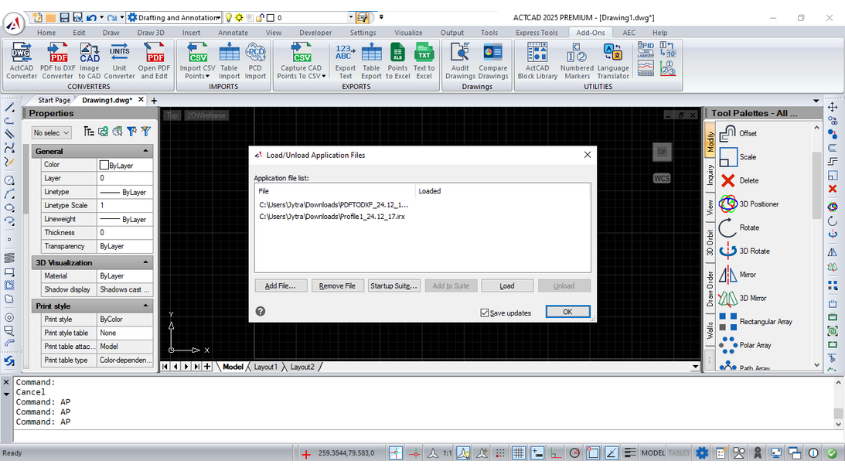Launch PDF to DXF Converter

click(x=58, y=60)
